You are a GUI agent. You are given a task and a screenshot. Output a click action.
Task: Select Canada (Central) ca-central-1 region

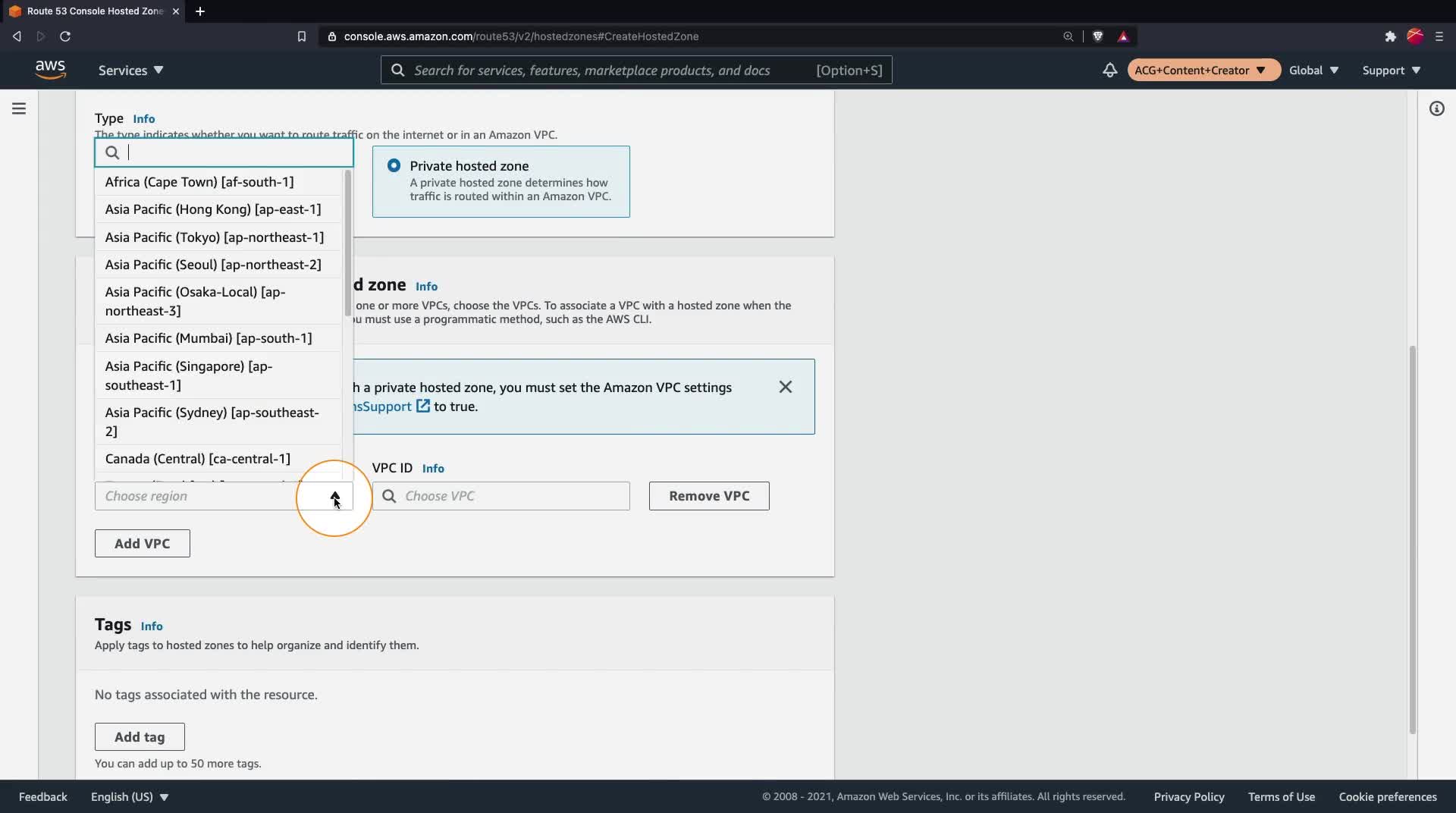click(218, 459)
